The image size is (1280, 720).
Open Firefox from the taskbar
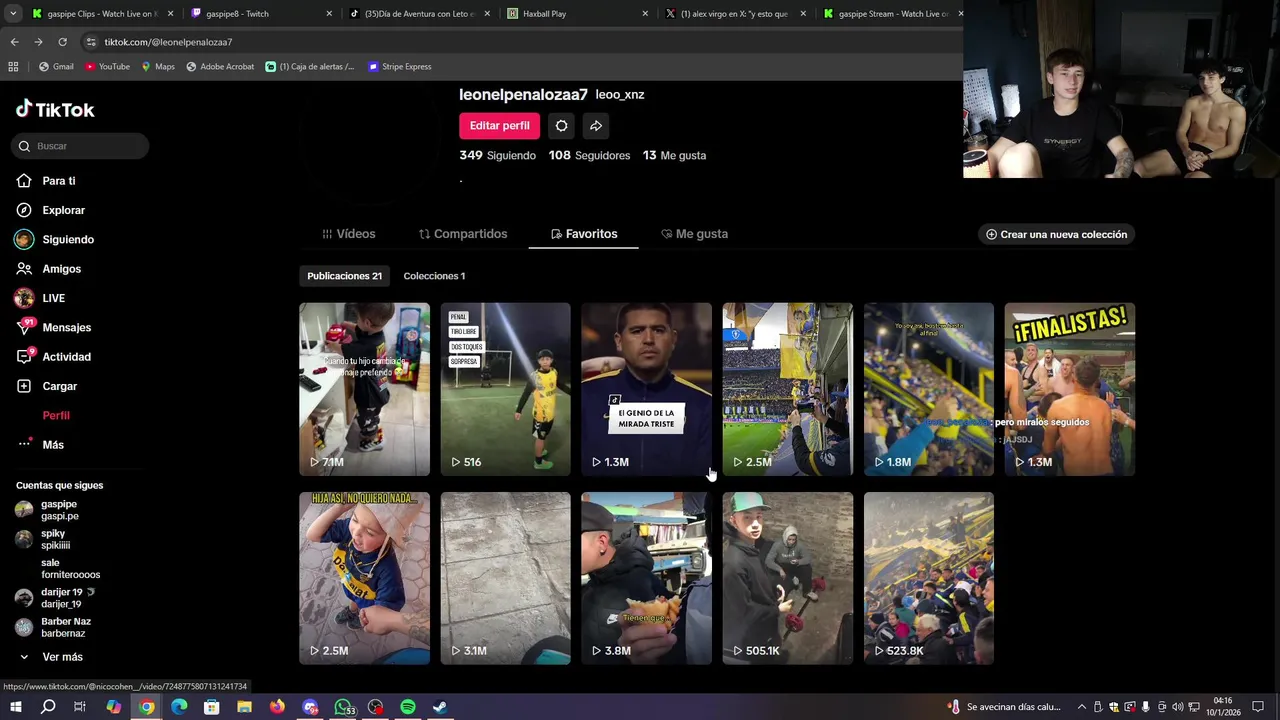[277, 707]
